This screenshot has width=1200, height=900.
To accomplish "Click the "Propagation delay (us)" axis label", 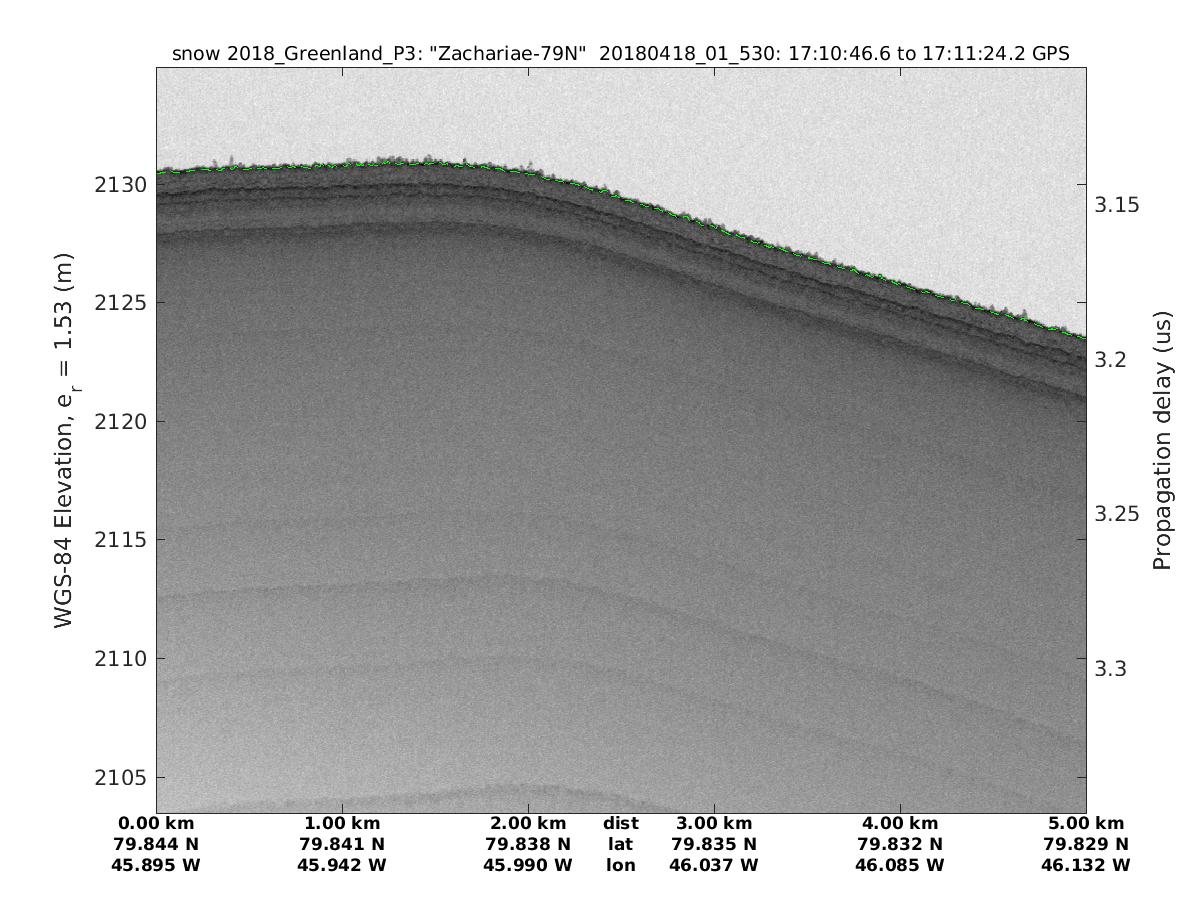I will pos(1161,440).
